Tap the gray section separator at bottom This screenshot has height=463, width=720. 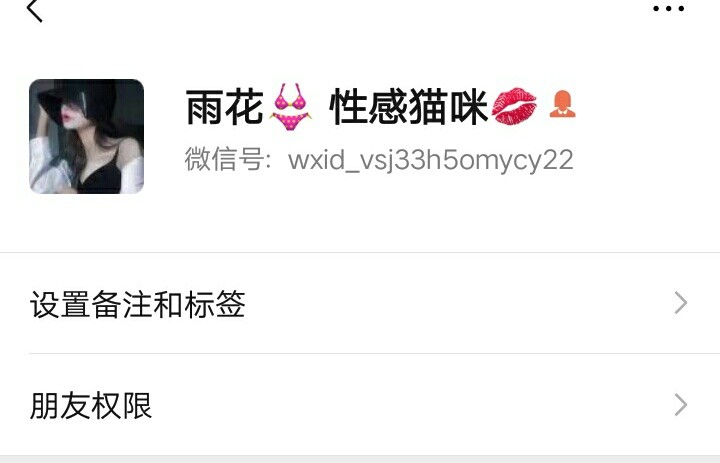coord(360,459)
